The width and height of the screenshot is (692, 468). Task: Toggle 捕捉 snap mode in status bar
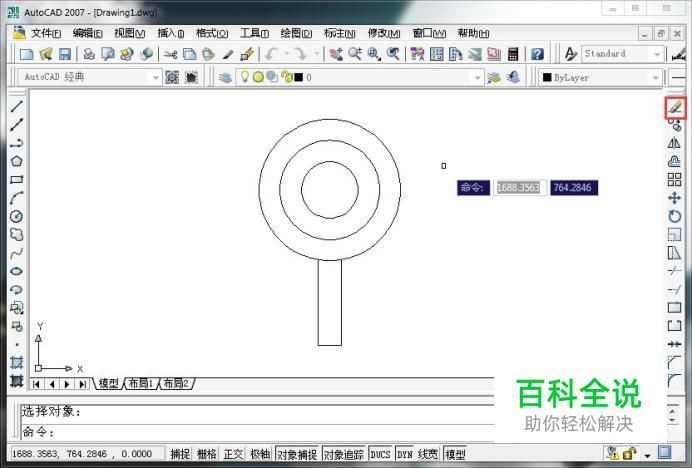(180, 454)
